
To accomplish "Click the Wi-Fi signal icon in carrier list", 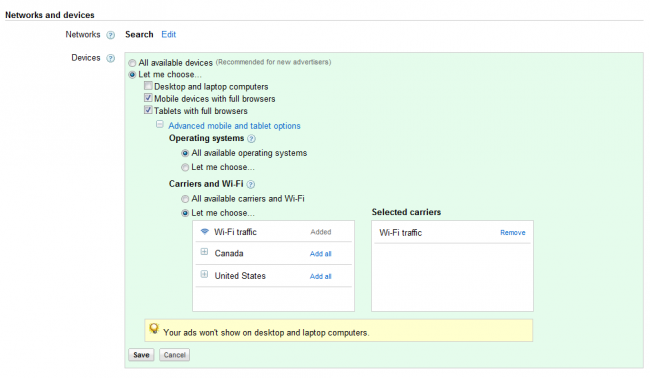I will point(204,232).
